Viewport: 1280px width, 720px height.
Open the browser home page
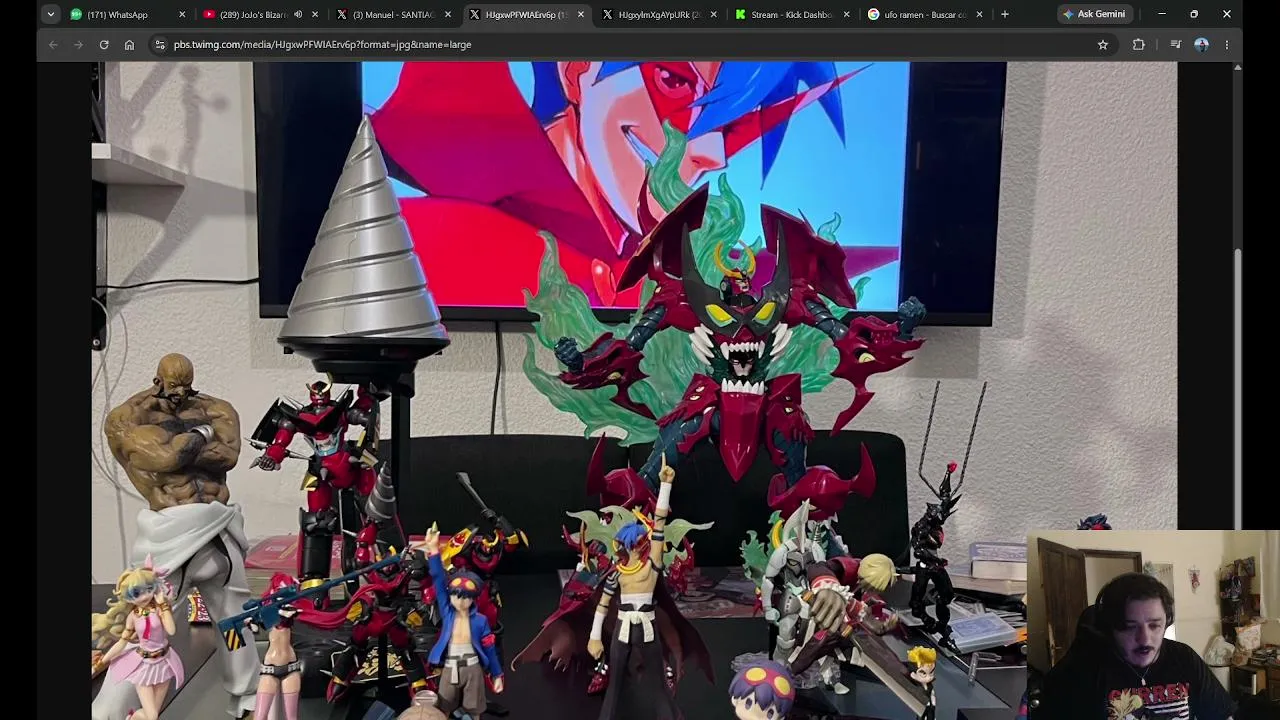pyautogui.click(x=129, y=44)
